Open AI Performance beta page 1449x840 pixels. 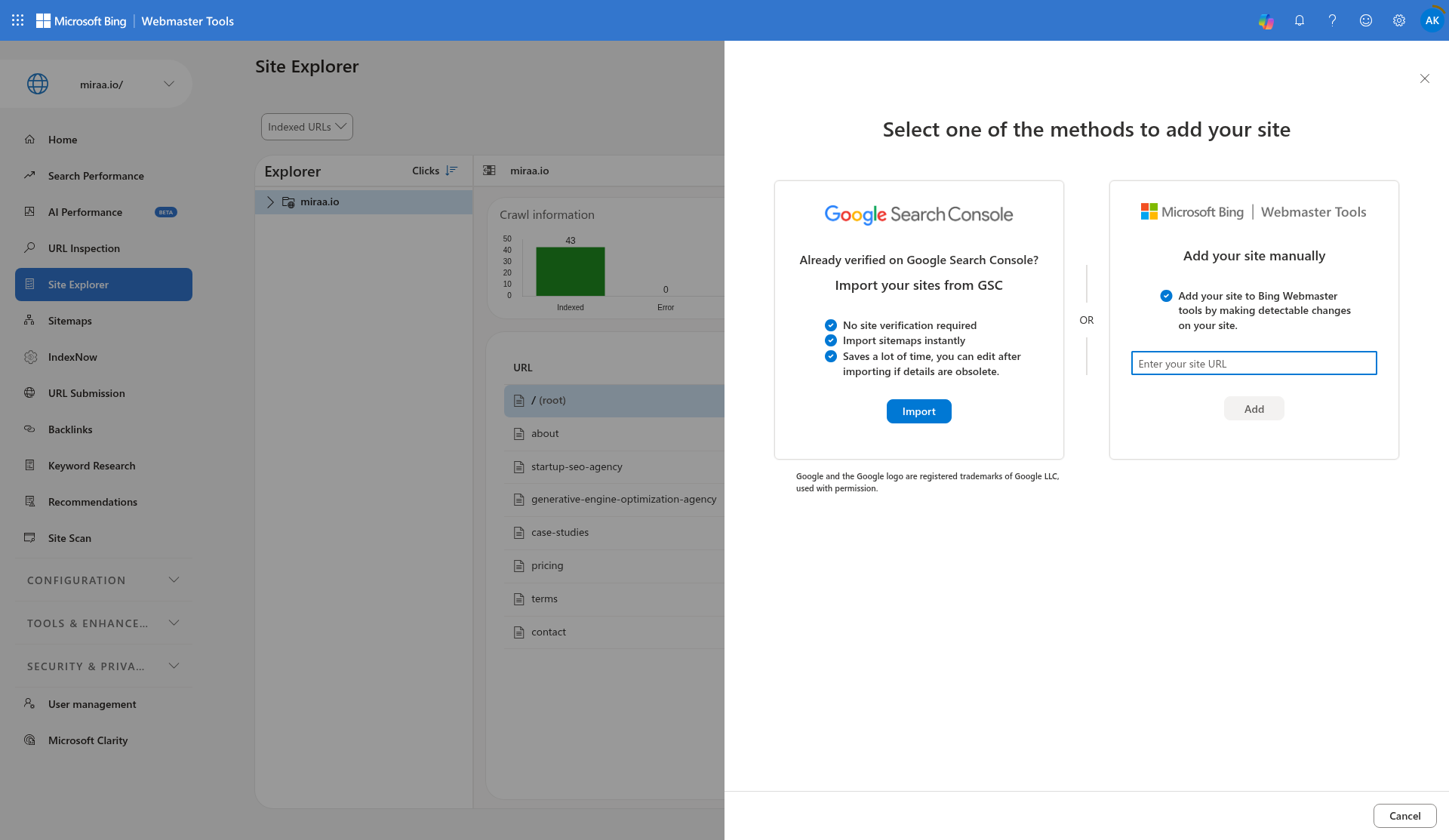[103, 212]
